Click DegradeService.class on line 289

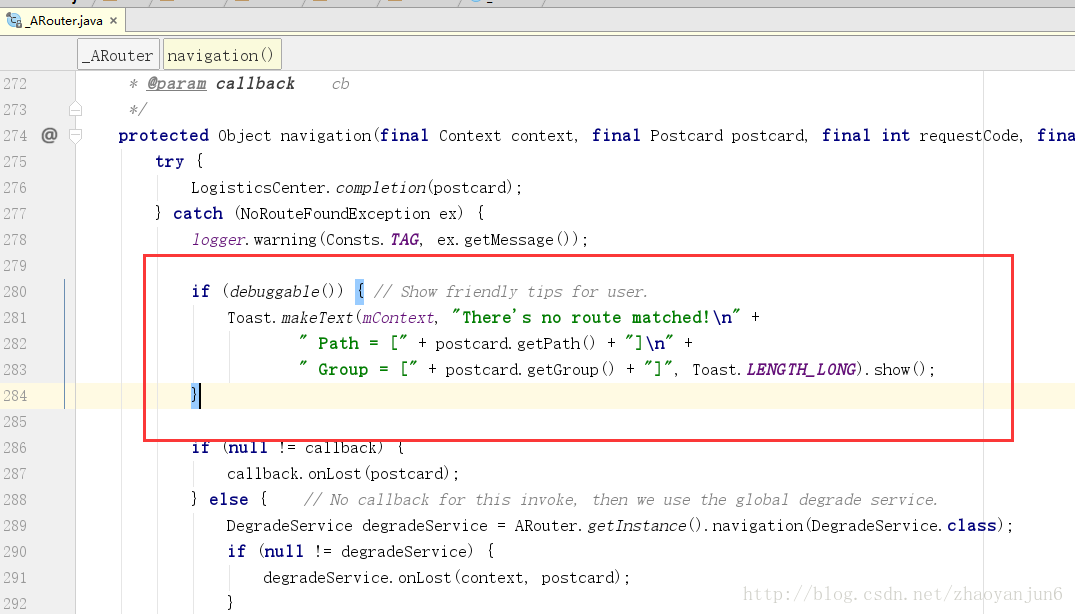point(903,526)
